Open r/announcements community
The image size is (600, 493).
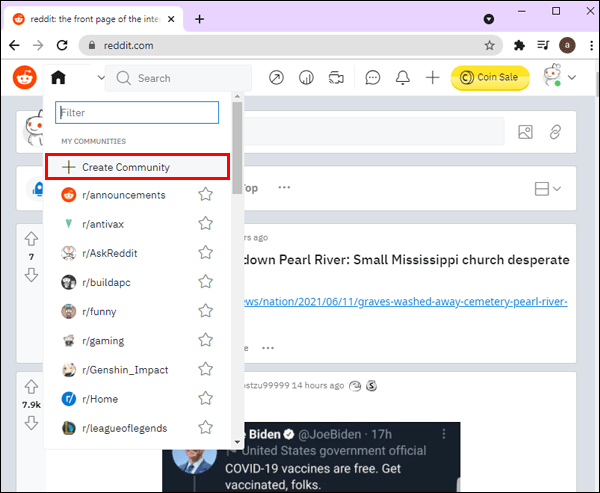tap(124, 195)
